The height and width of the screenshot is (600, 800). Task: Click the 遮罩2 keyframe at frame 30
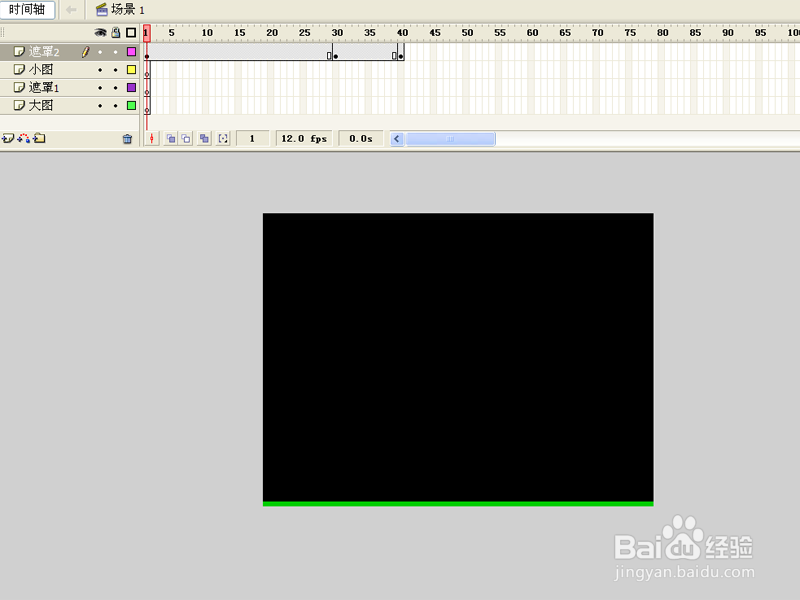coord(336,52)
